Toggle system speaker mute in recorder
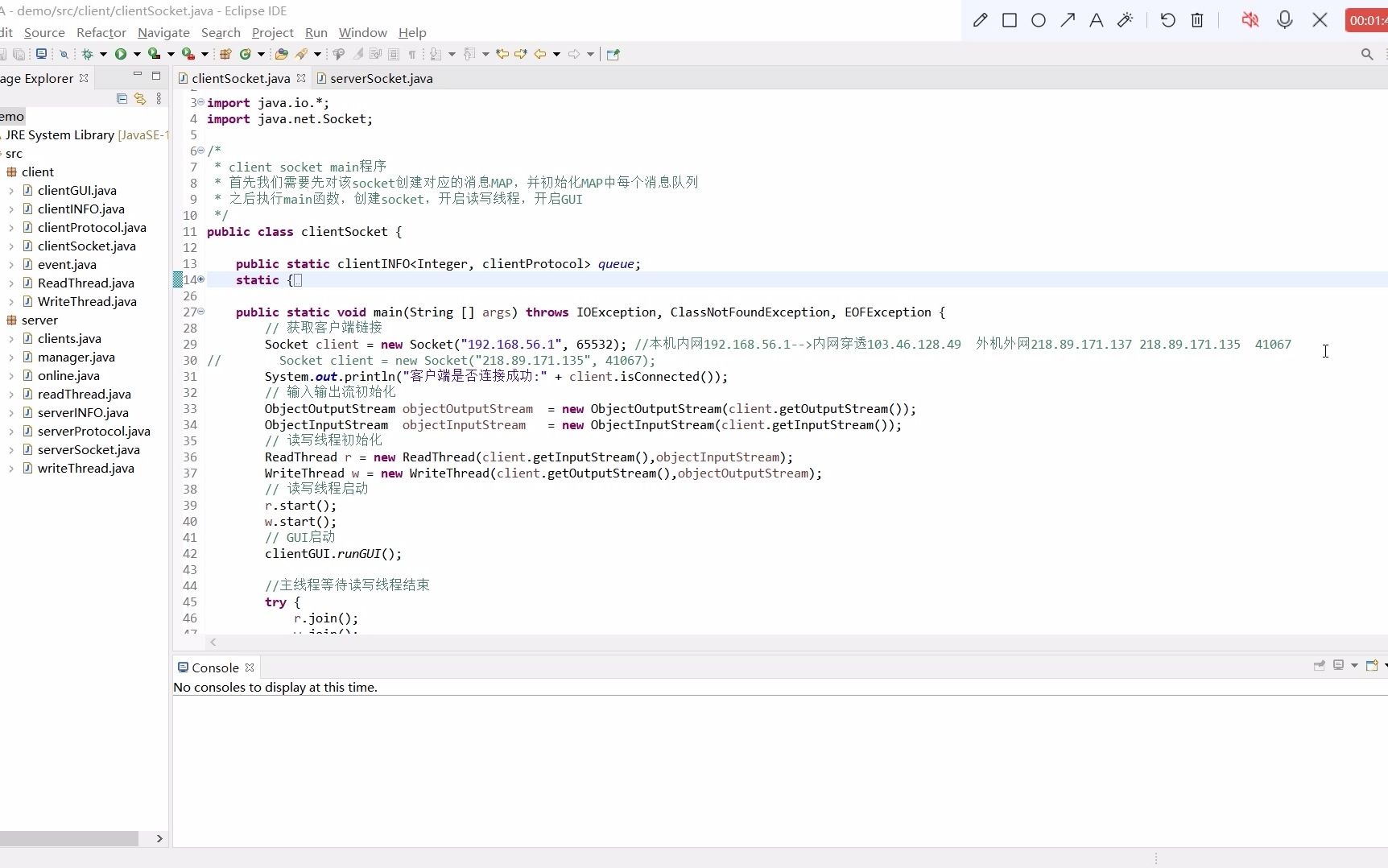This screenshot has height=868, width=1388. (1250, 20)
